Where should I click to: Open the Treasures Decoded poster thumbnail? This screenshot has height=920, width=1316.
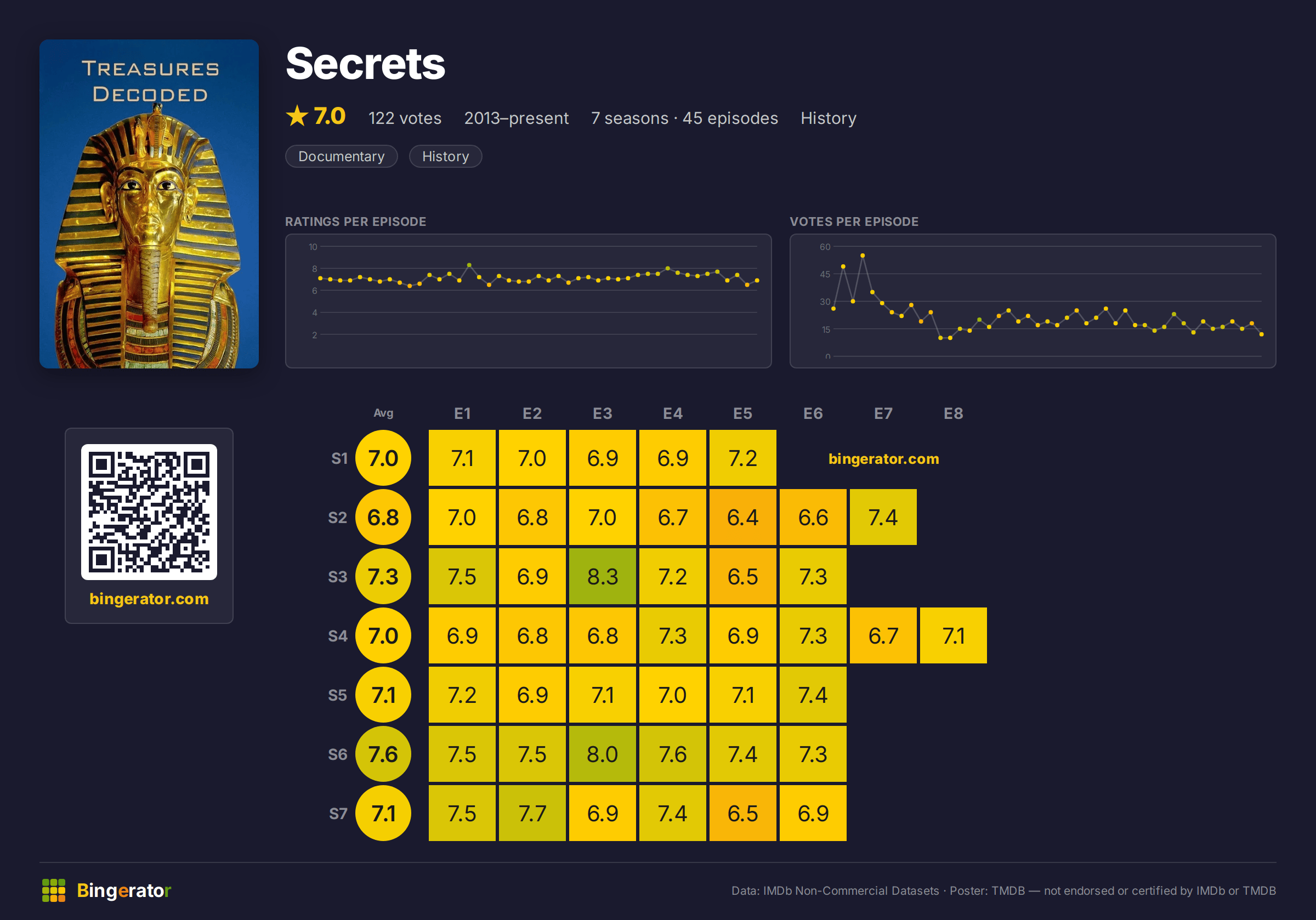[x=149, y=203]
